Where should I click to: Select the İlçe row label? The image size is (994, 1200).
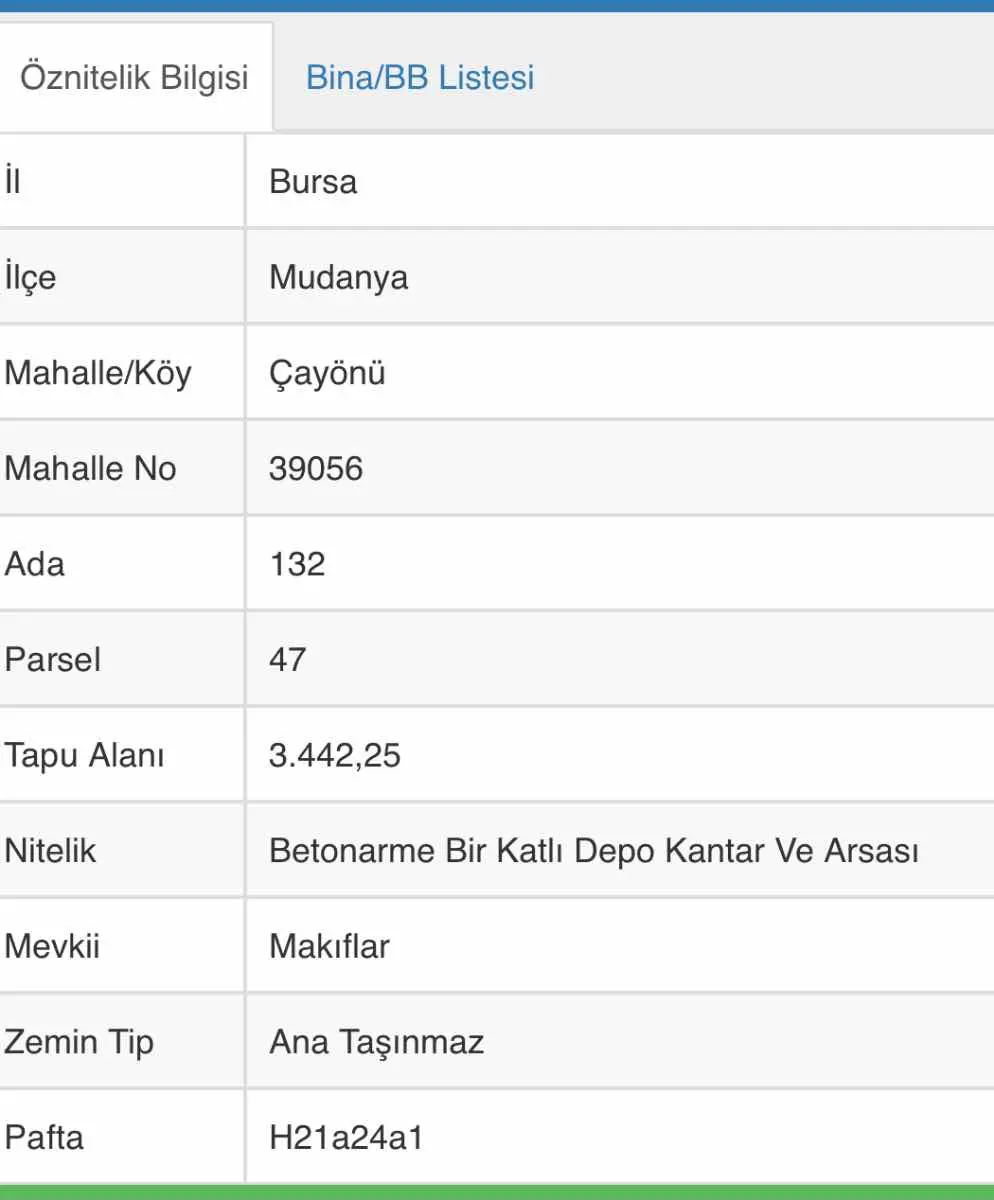[x=30, y=277]
